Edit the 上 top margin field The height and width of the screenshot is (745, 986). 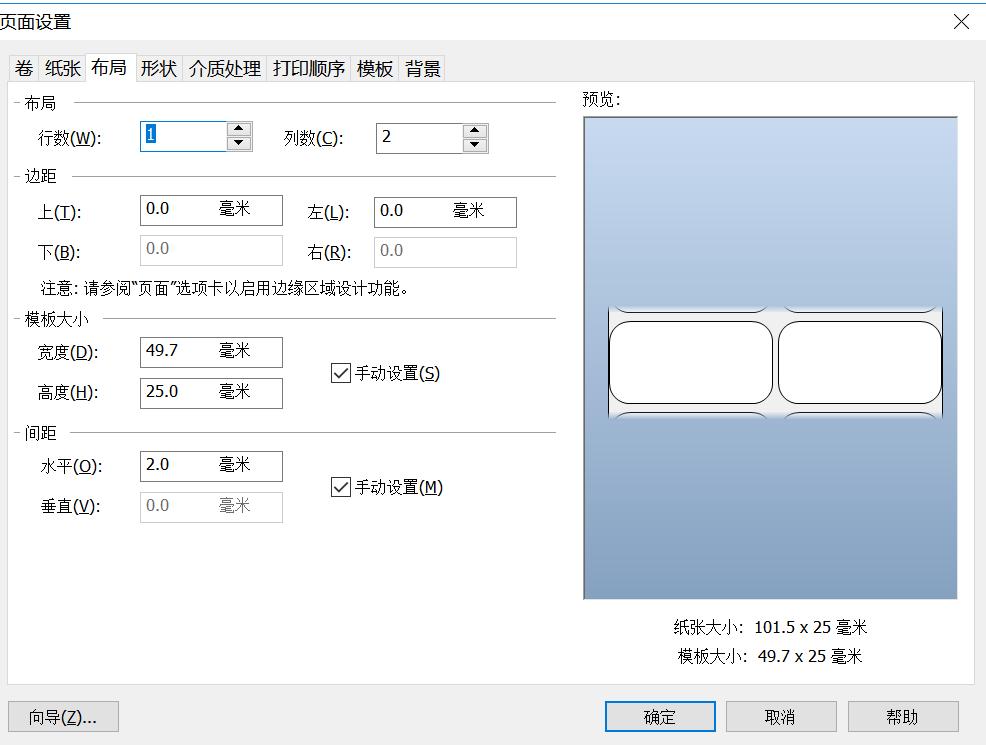click(x=210, y=211)
